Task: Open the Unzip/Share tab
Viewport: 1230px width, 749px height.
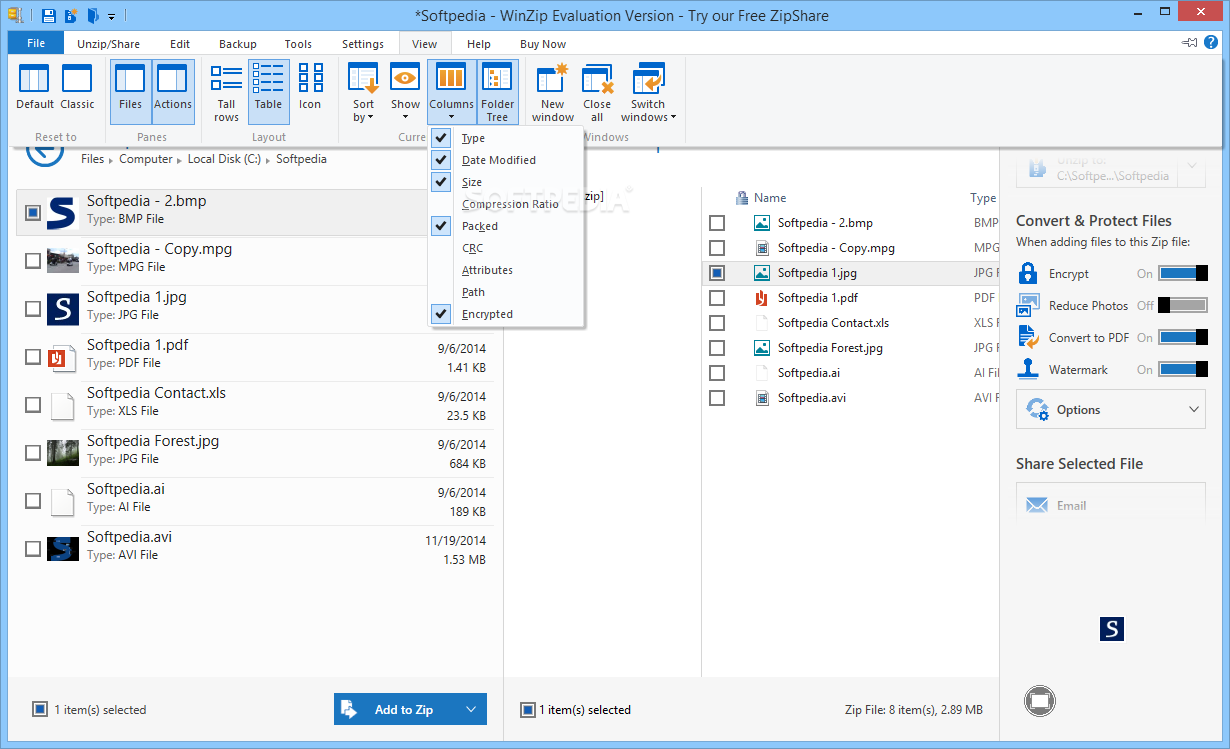Action: [108, 44]
